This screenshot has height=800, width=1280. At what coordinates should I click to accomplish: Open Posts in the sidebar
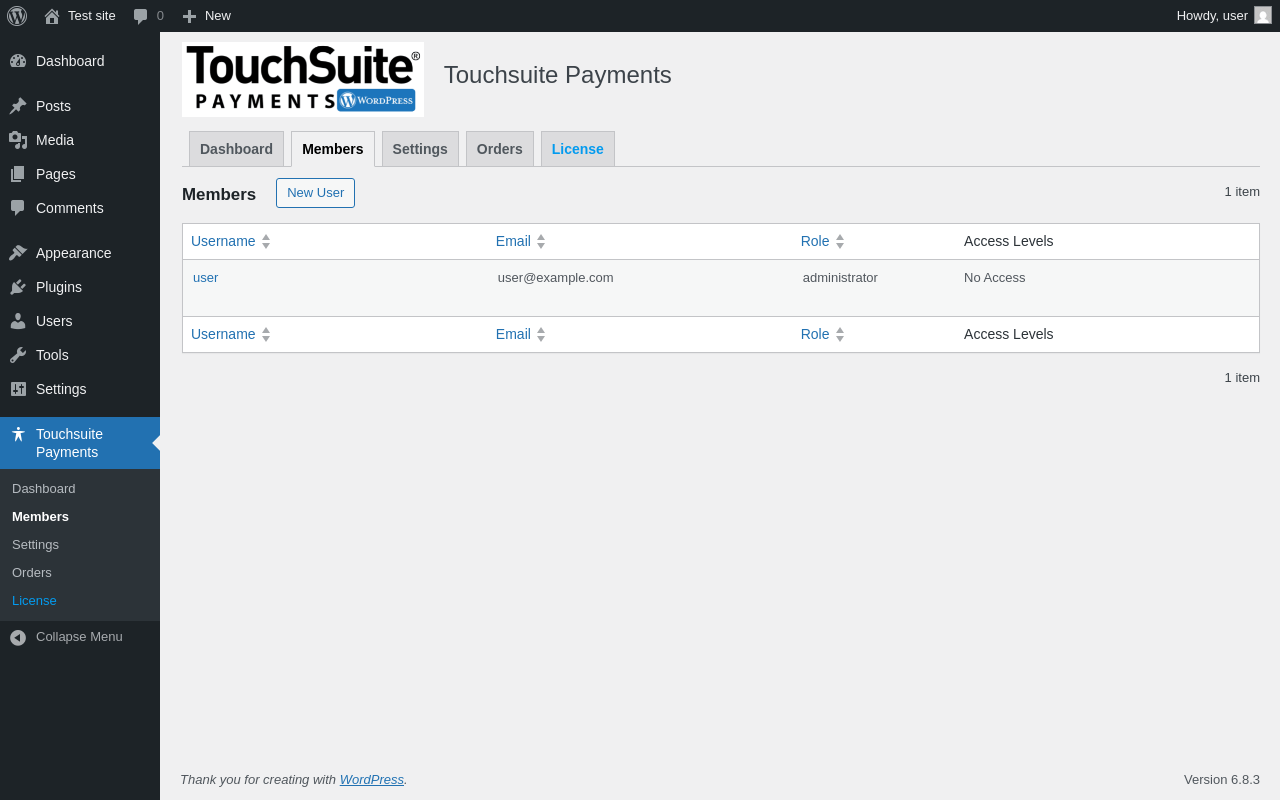53,106
